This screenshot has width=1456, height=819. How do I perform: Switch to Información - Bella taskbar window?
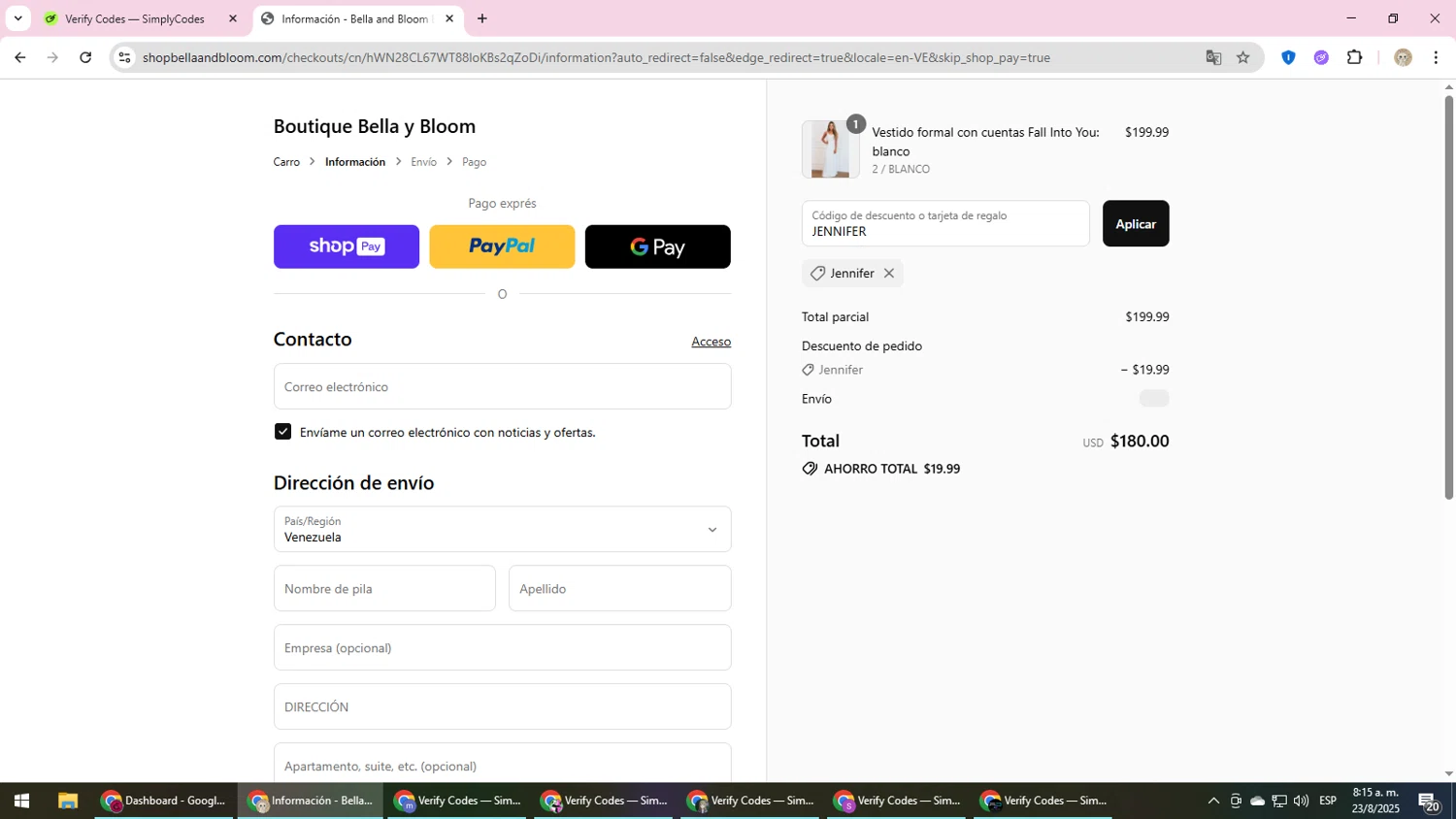[312, 801]
